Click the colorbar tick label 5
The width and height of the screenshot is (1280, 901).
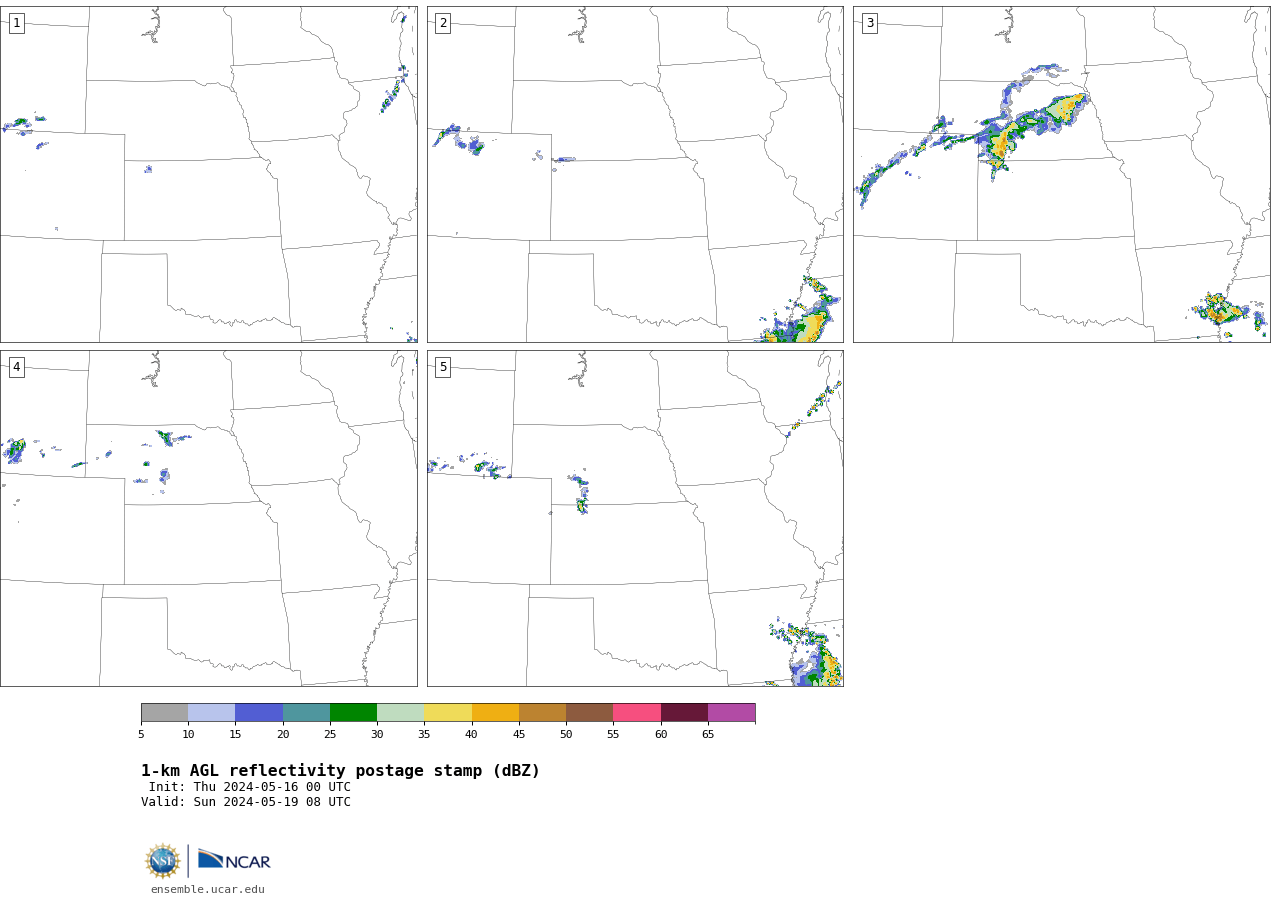click(141, 735)
